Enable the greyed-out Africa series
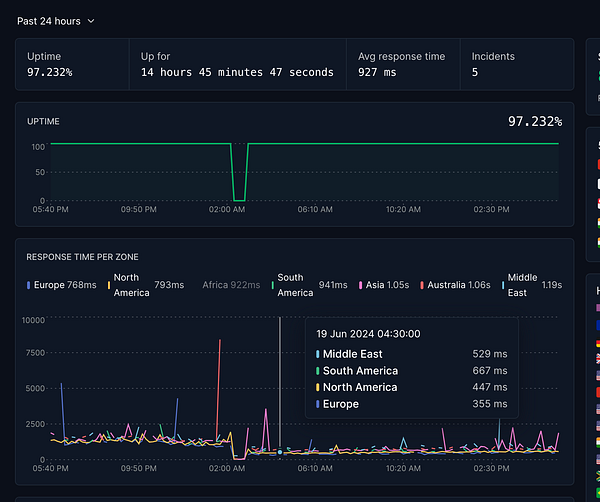 tap(228, 285)
